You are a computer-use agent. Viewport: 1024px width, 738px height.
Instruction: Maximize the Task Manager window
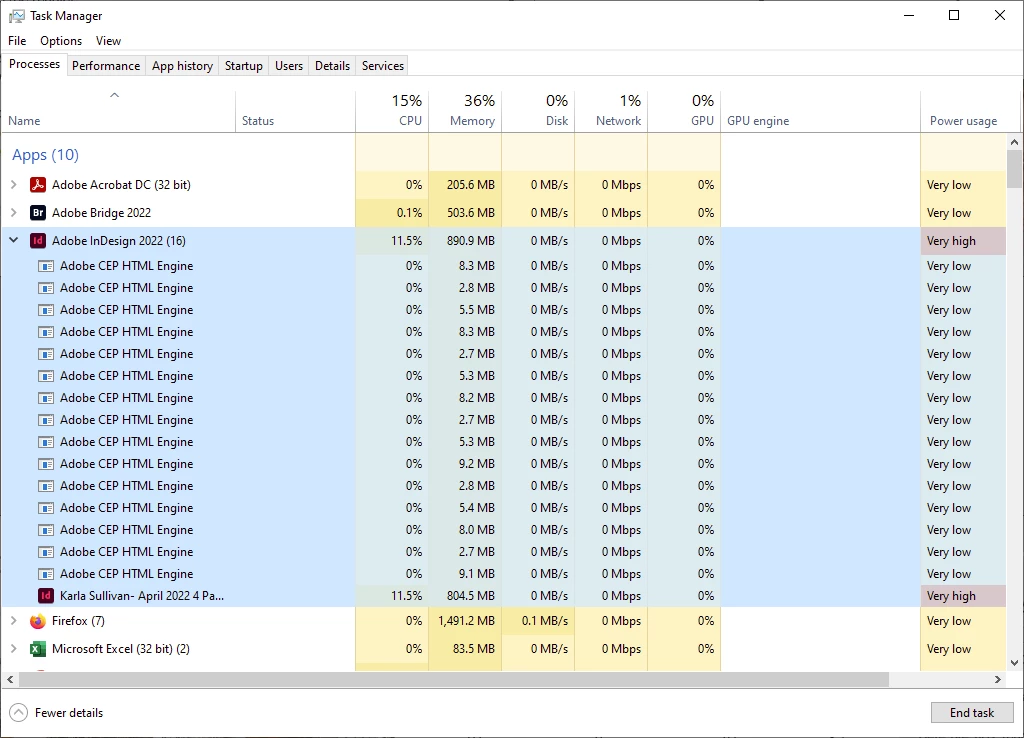tap(954, 15)
